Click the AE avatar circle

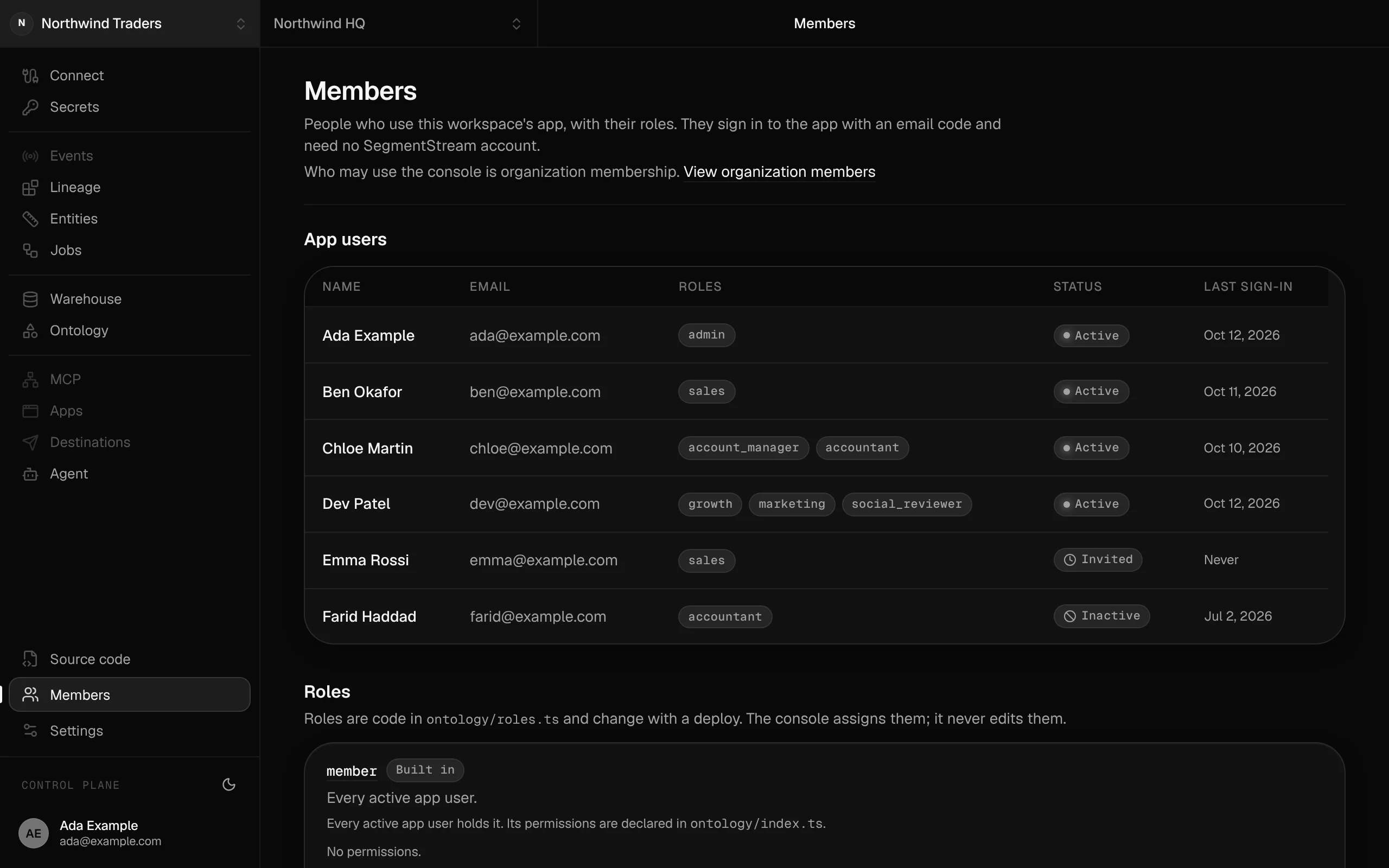33,833
